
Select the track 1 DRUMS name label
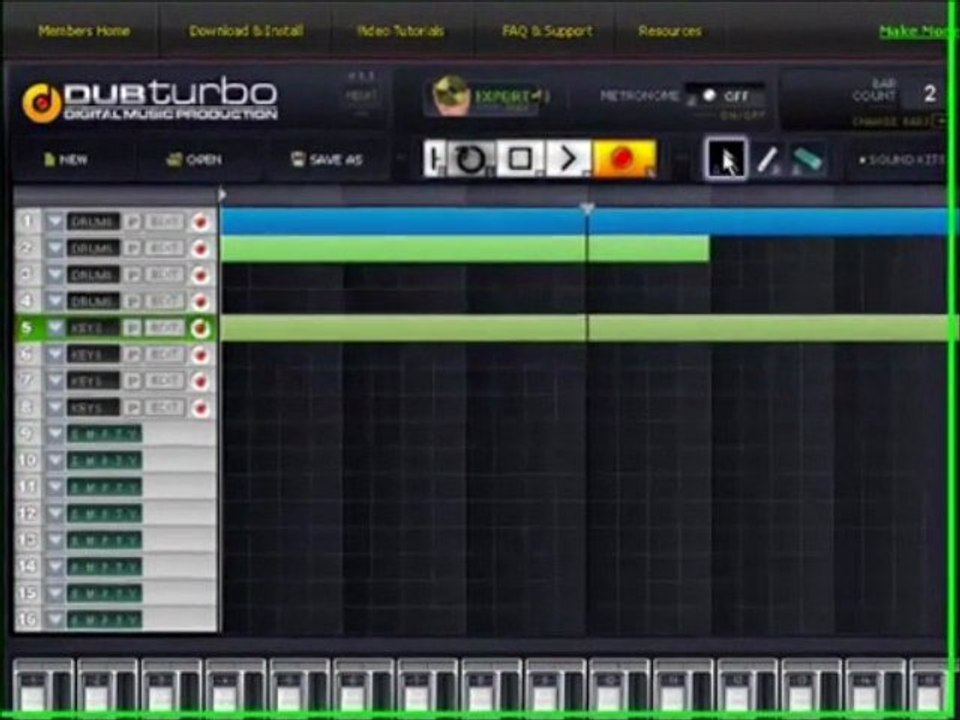(x=93, y=222)
